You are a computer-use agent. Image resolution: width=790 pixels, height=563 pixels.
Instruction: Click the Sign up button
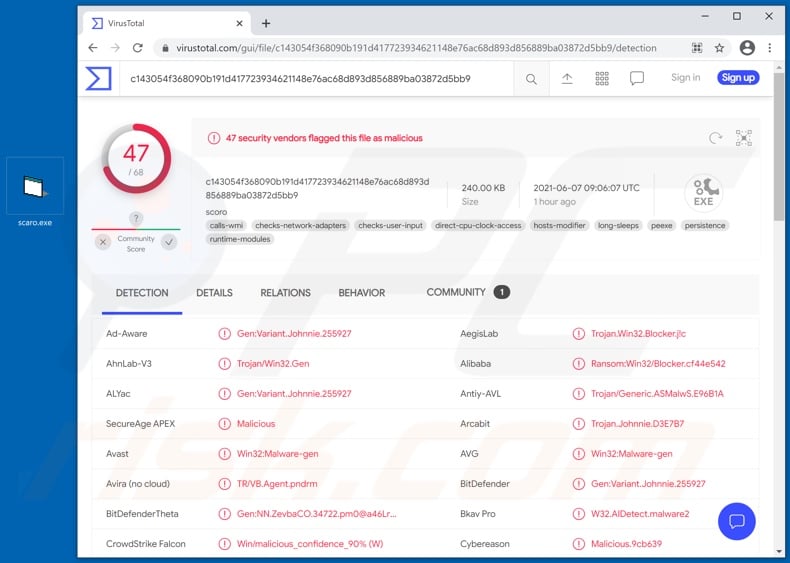738,78
